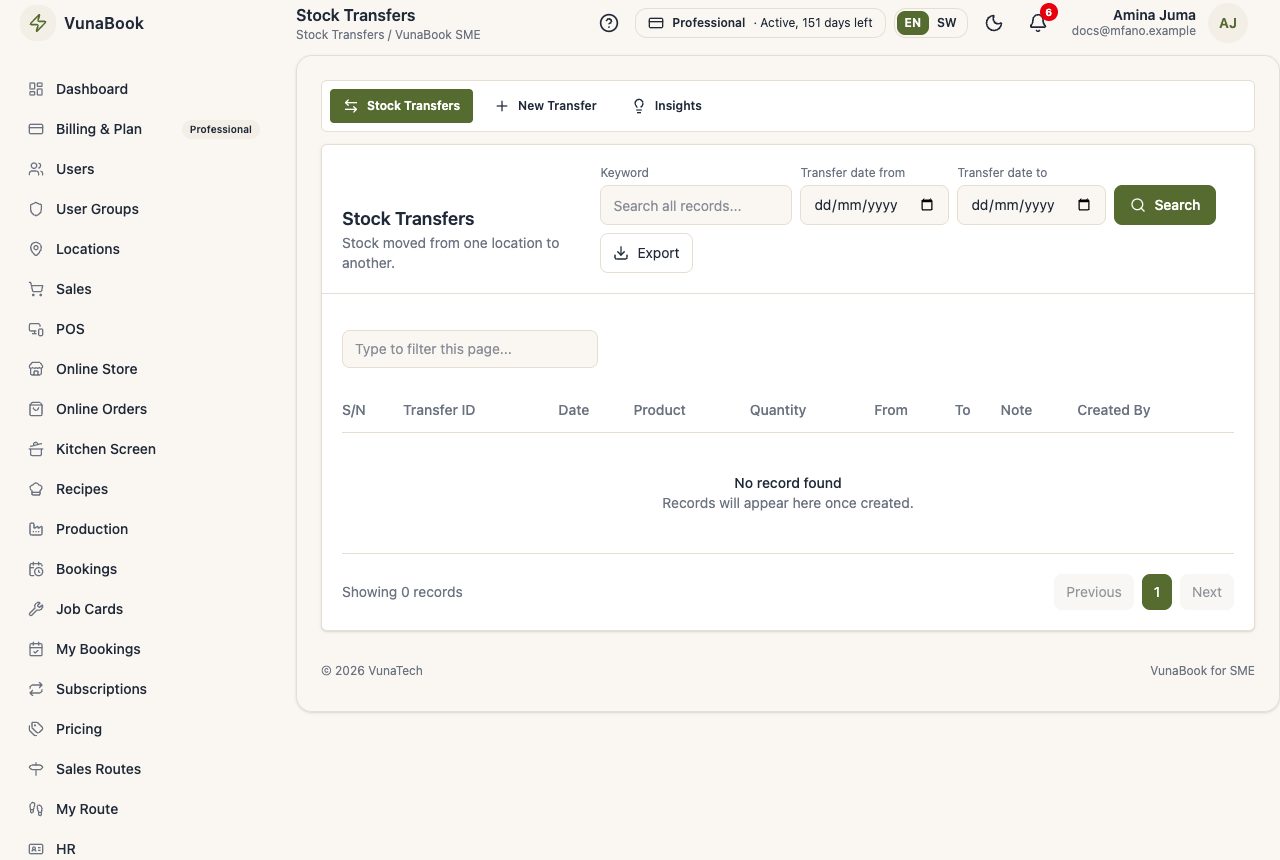
Task: Switch language to SW
Action: [x=946, y=23]
